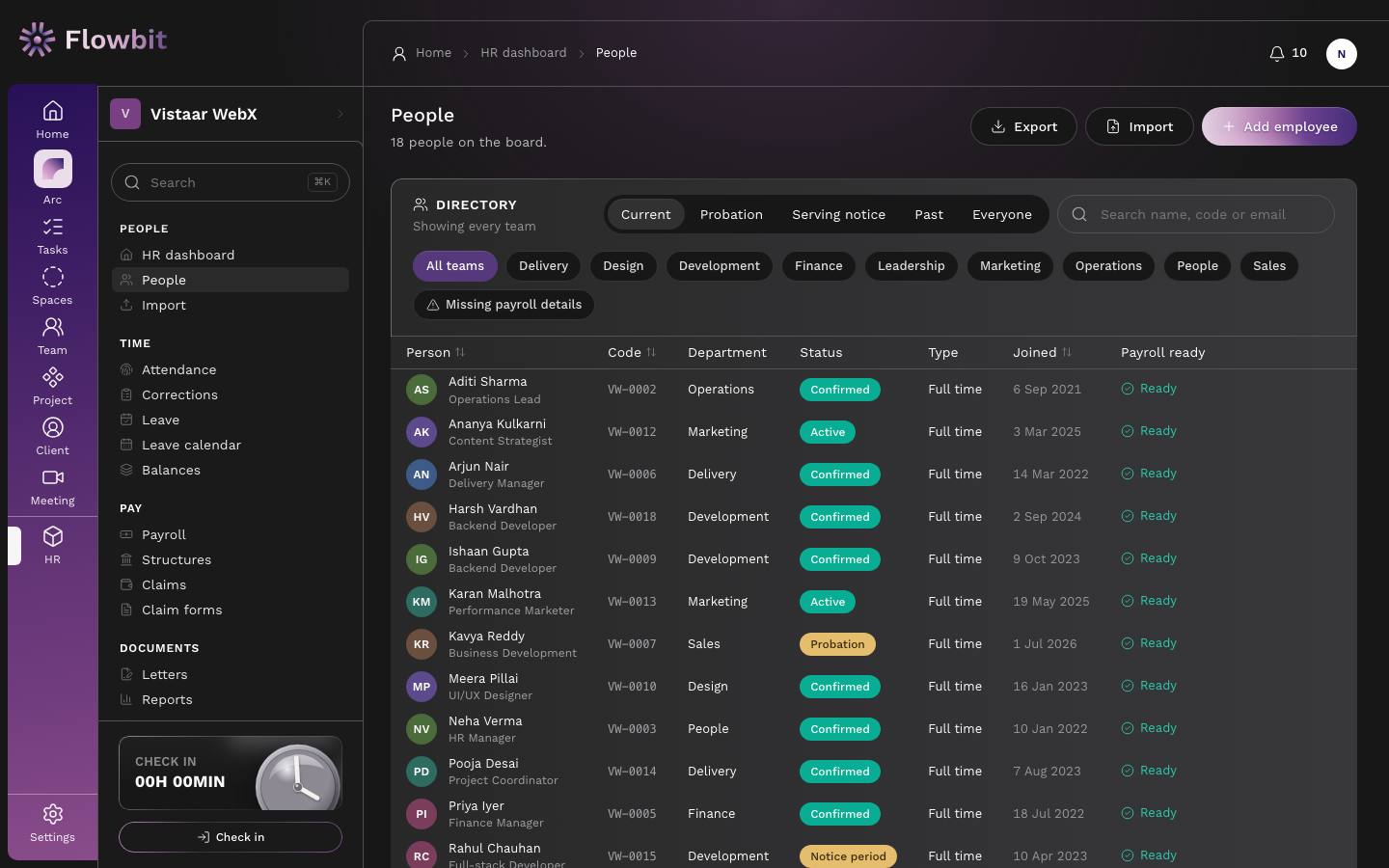
Task: Open the Kavya Reddy employee row
Action: 873,644
